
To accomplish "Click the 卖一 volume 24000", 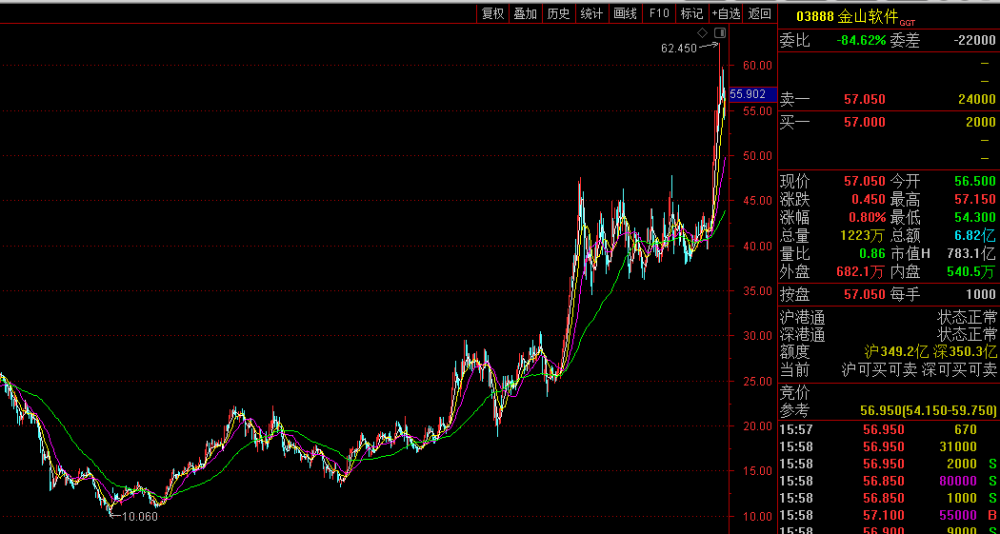I will [976, 99].
